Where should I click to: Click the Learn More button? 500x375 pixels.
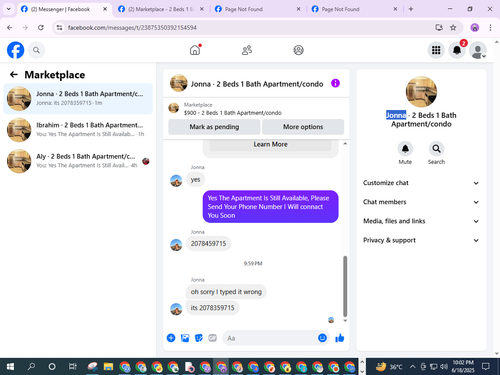pyautogui.click(x=270, y=144)
